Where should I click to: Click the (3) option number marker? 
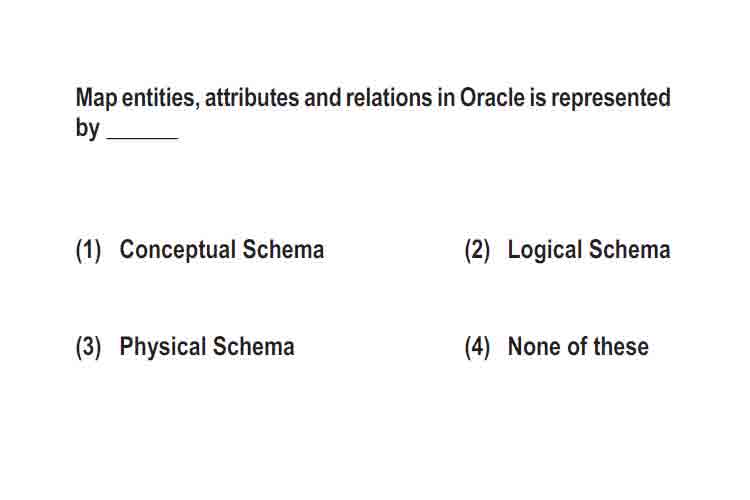click(88, 347)
